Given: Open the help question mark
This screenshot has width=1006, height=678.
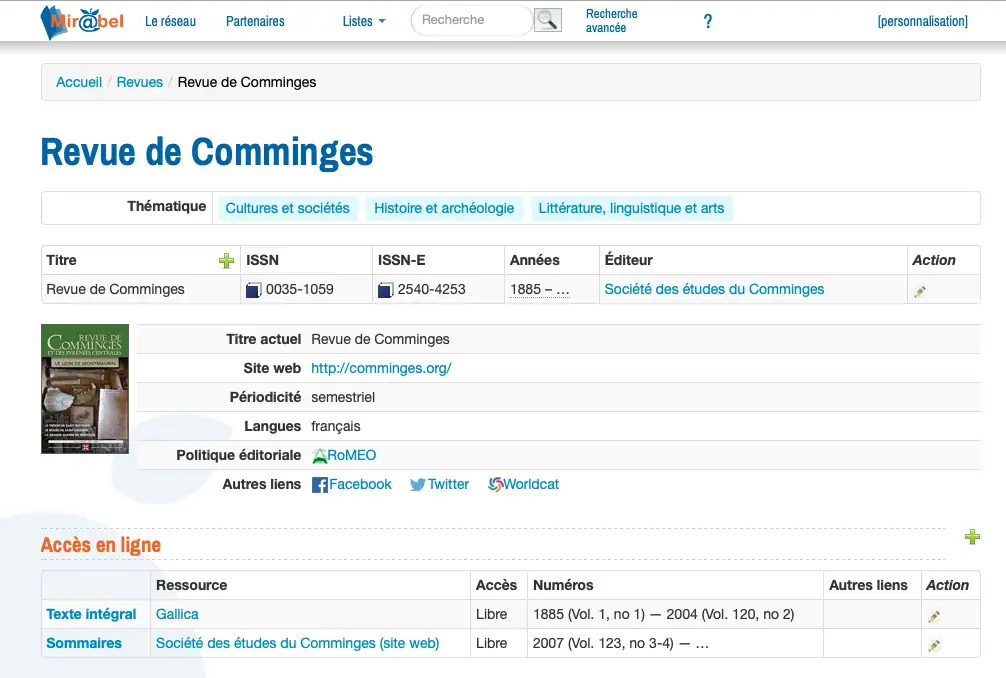Looking at the screenshot, I should click(x=708, y=21).
